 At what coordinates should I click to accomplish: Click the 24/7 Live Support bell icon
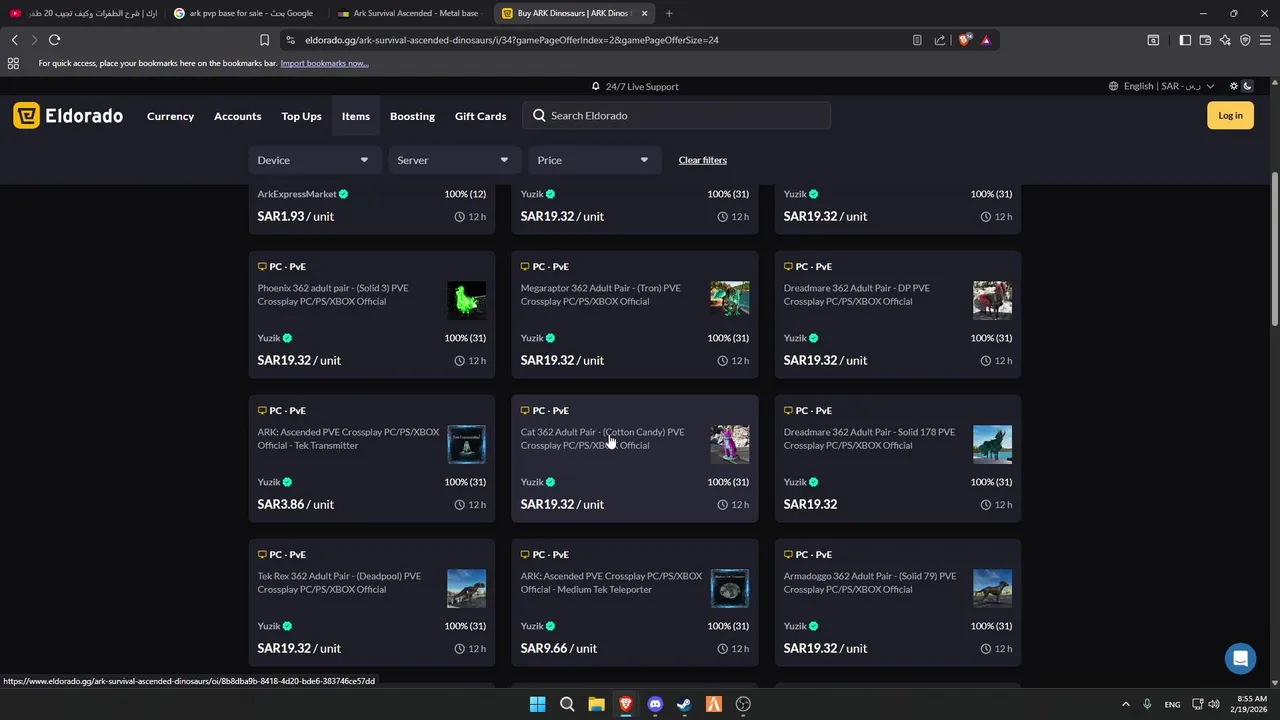point(596,87)
